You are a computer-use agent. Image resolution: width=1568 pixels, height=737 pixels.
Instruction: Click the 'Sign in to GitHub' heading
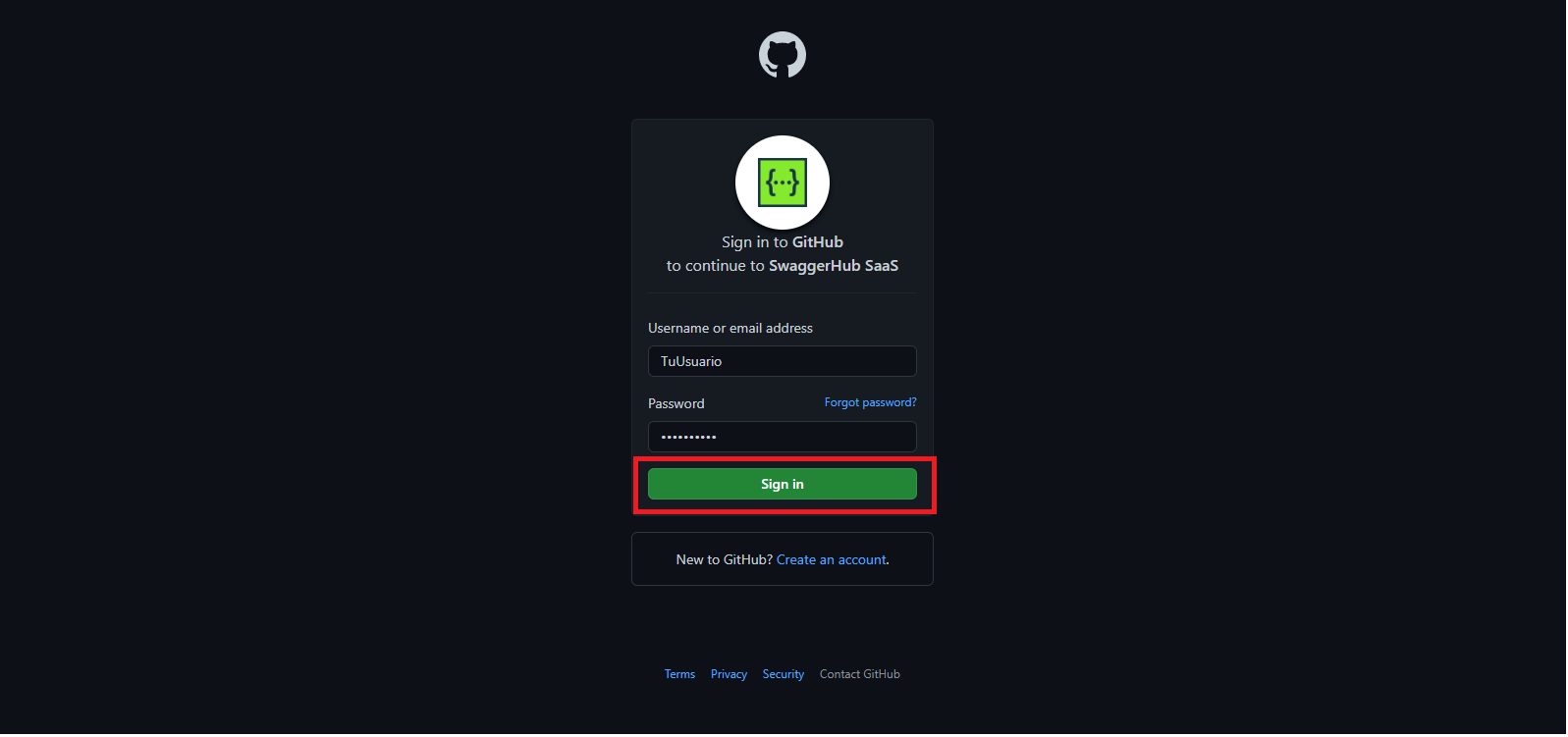coord(783,242)
